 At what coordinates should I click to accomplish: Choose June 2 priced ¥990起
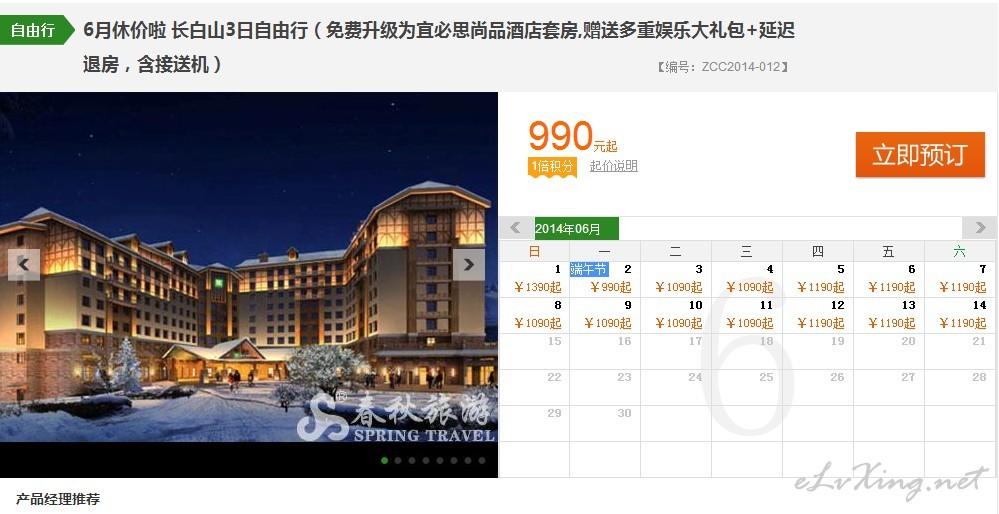[605, 279]
